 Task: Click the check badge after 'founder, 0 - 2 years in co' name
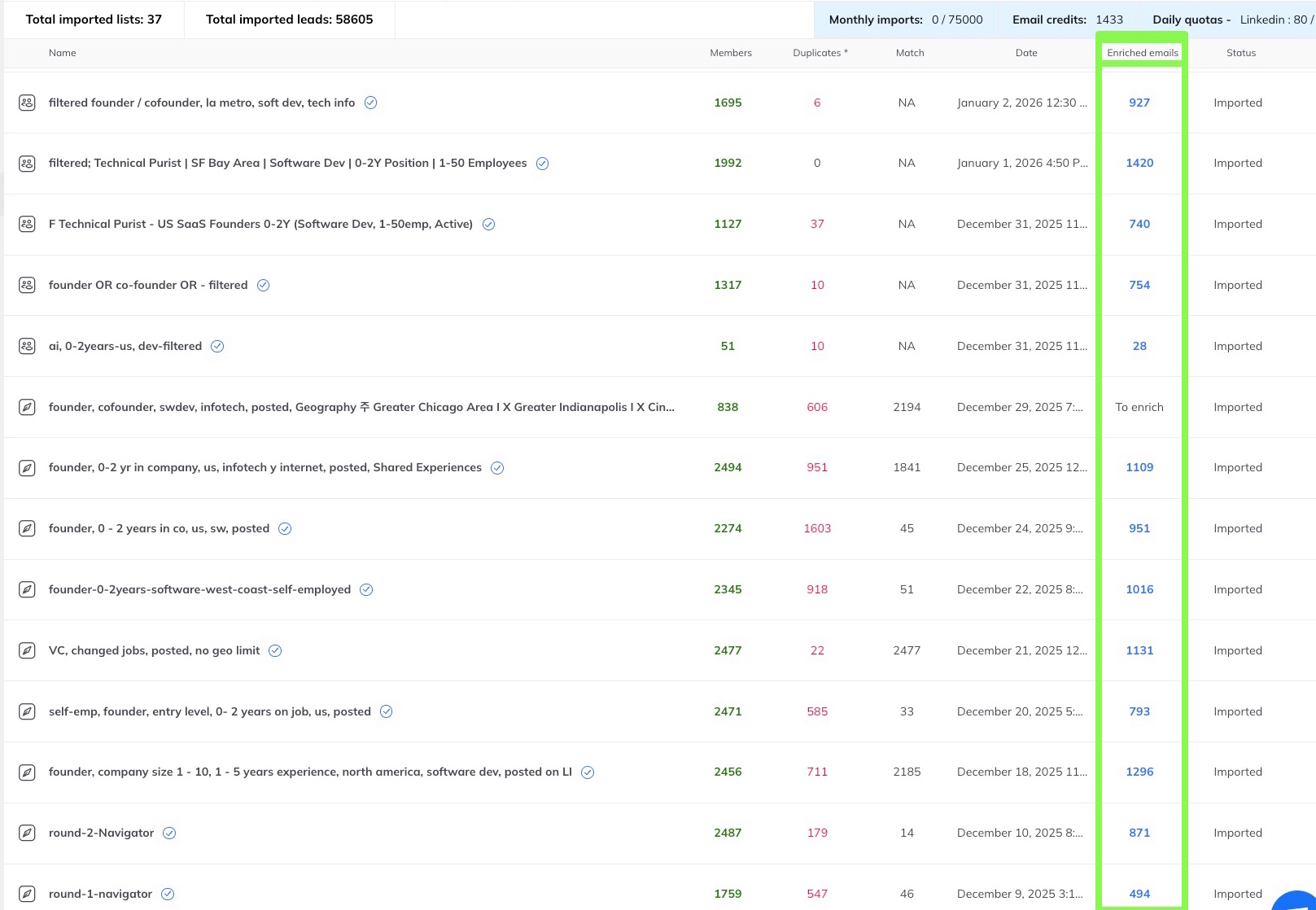click(x=285, y=528)
